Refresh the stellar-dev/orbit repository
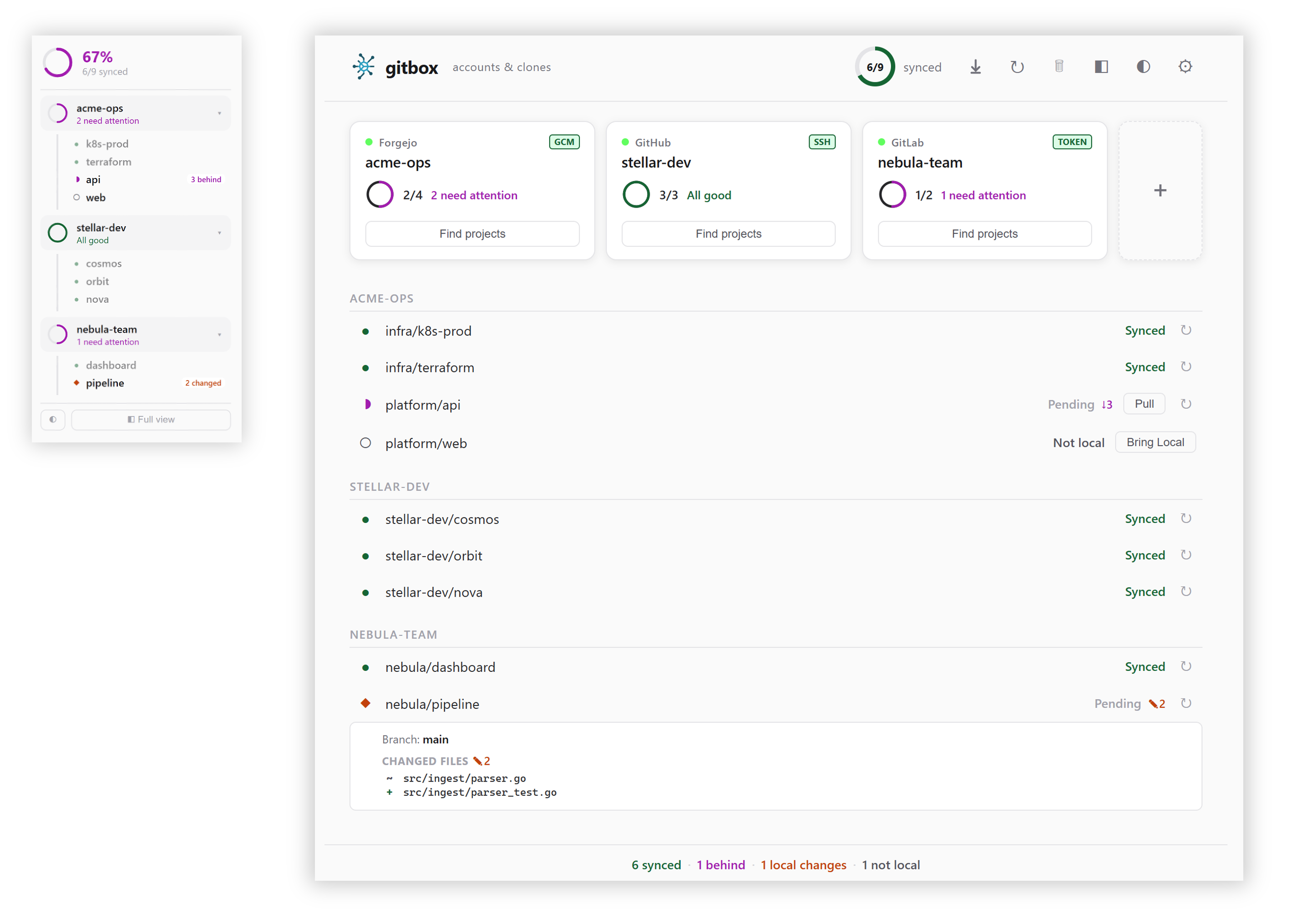Image resolution: width=1297 pixels, height=924 pixels. (1186, 555)
